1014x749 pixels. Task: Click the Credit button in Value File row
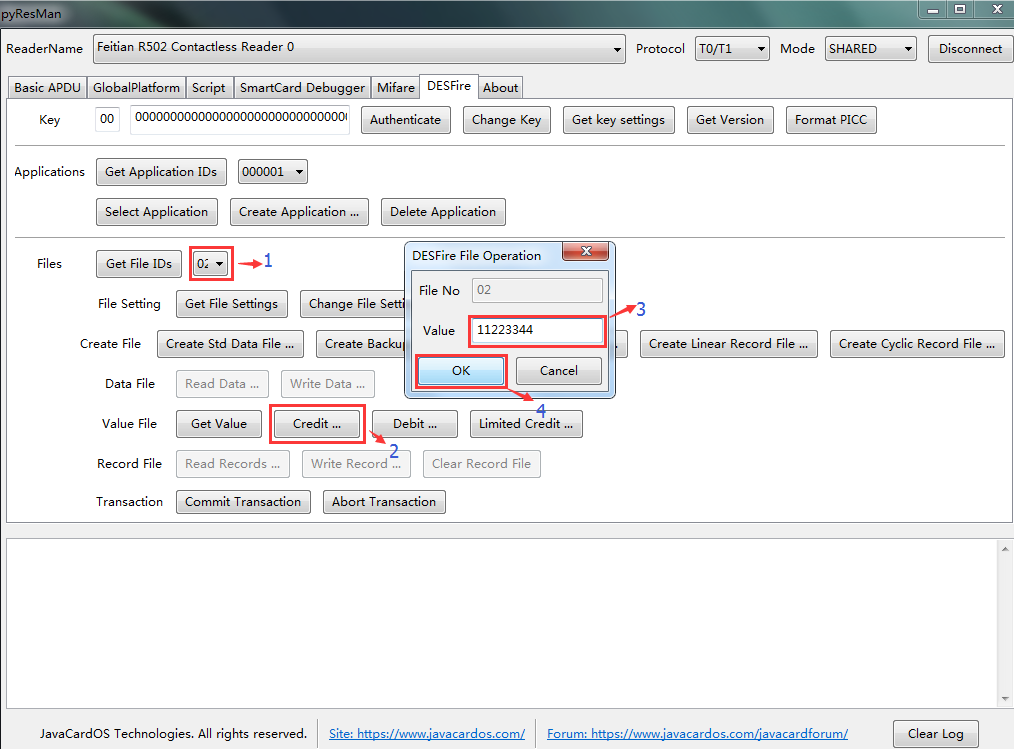(x=317, y=424)
